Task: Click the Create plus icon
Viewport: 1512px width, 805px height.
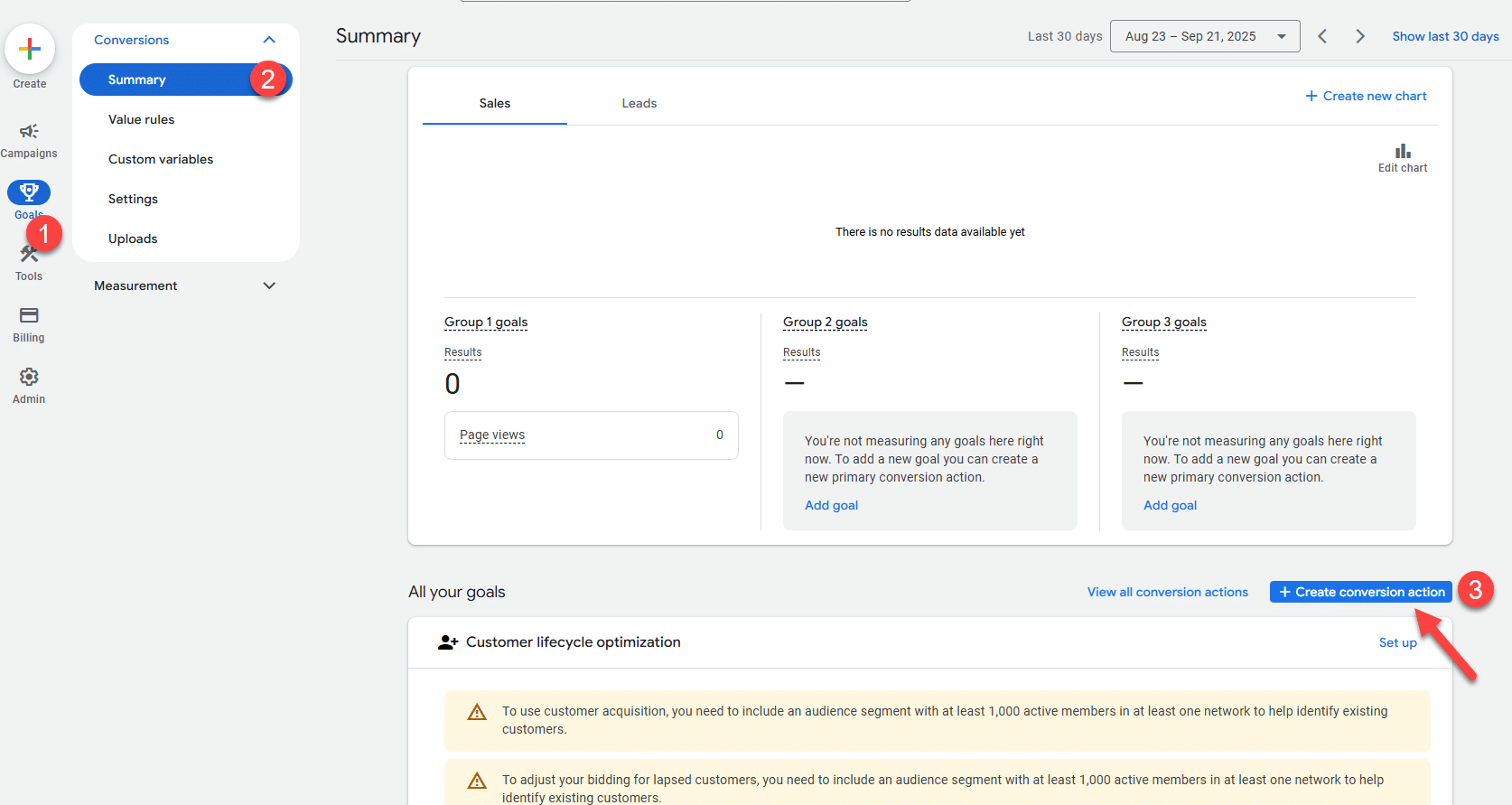Action: coord(30,49)
